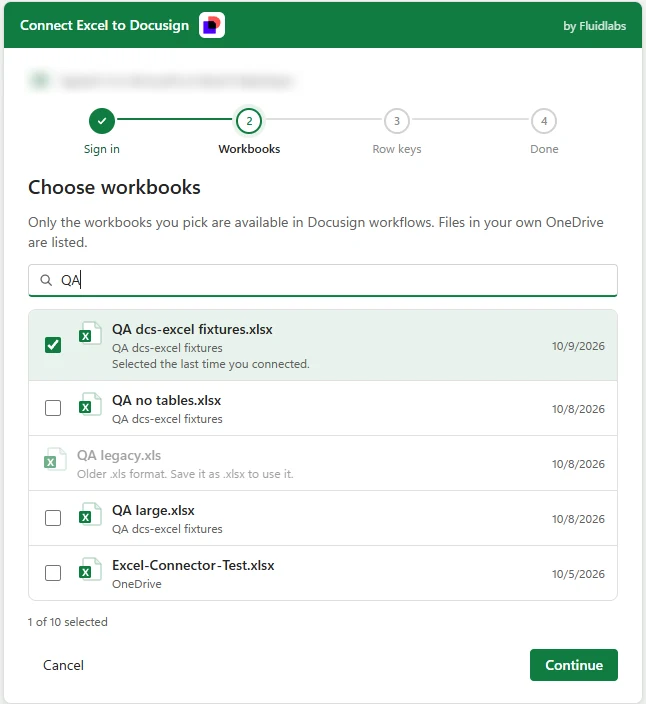Click the date on QA legacy.xls row
Viewport: 646px width, 704px height.
(x=578, y=464)
